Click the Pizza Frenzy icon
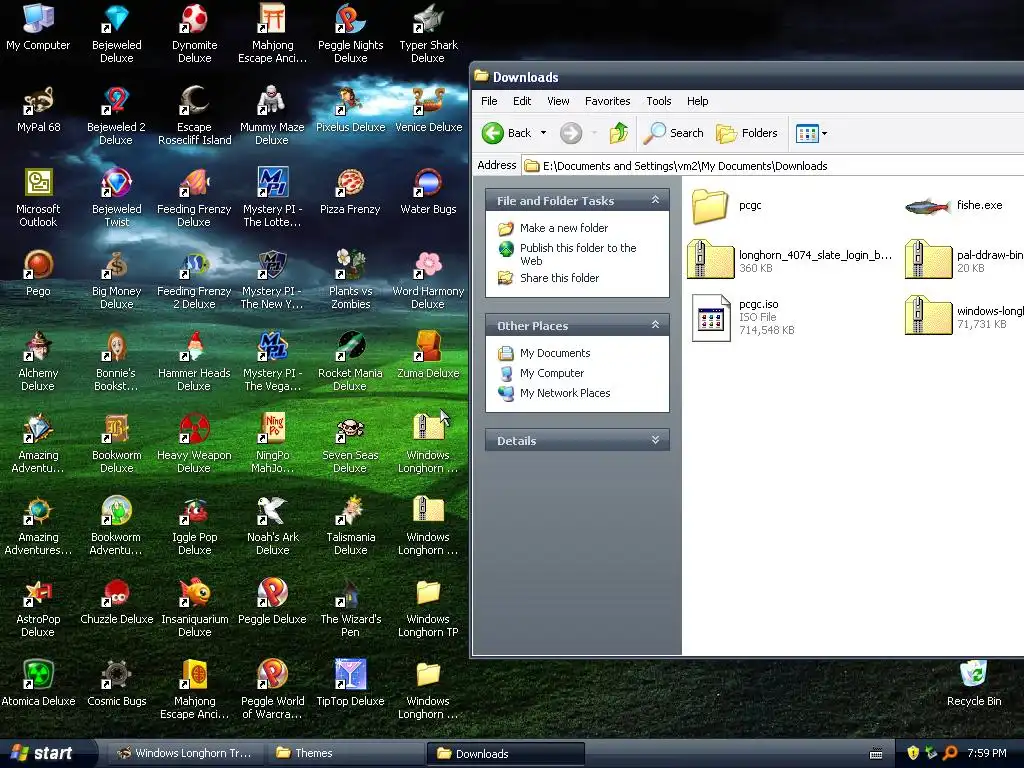 tap(351, 191)
